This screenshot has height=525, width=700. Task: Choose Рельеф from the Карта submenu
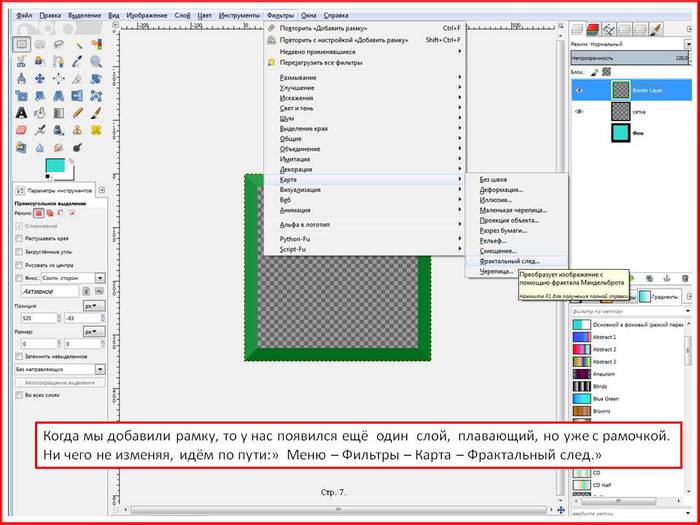517,241
